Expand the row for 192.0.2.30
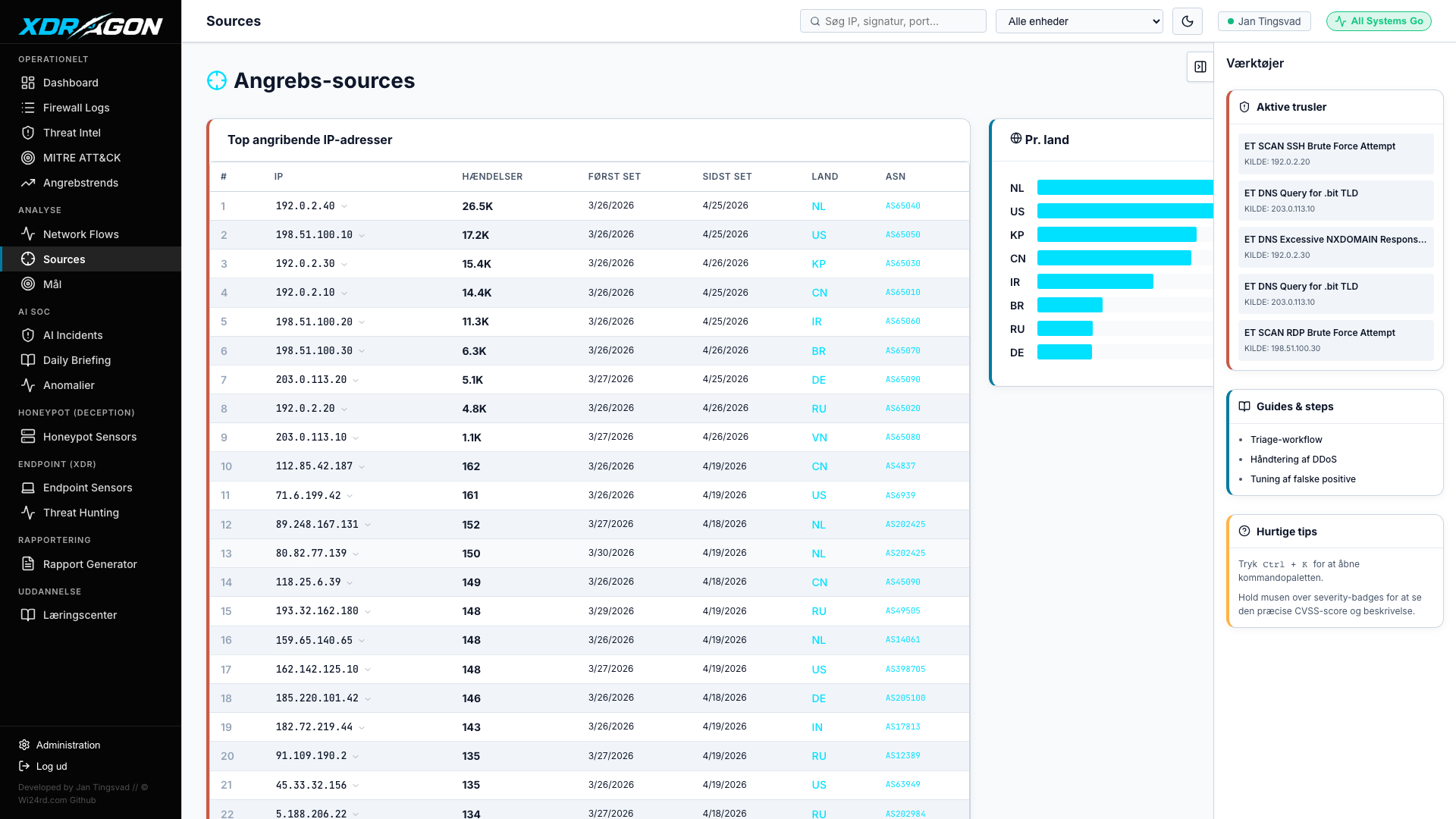1456x819 pixels. 344,264
